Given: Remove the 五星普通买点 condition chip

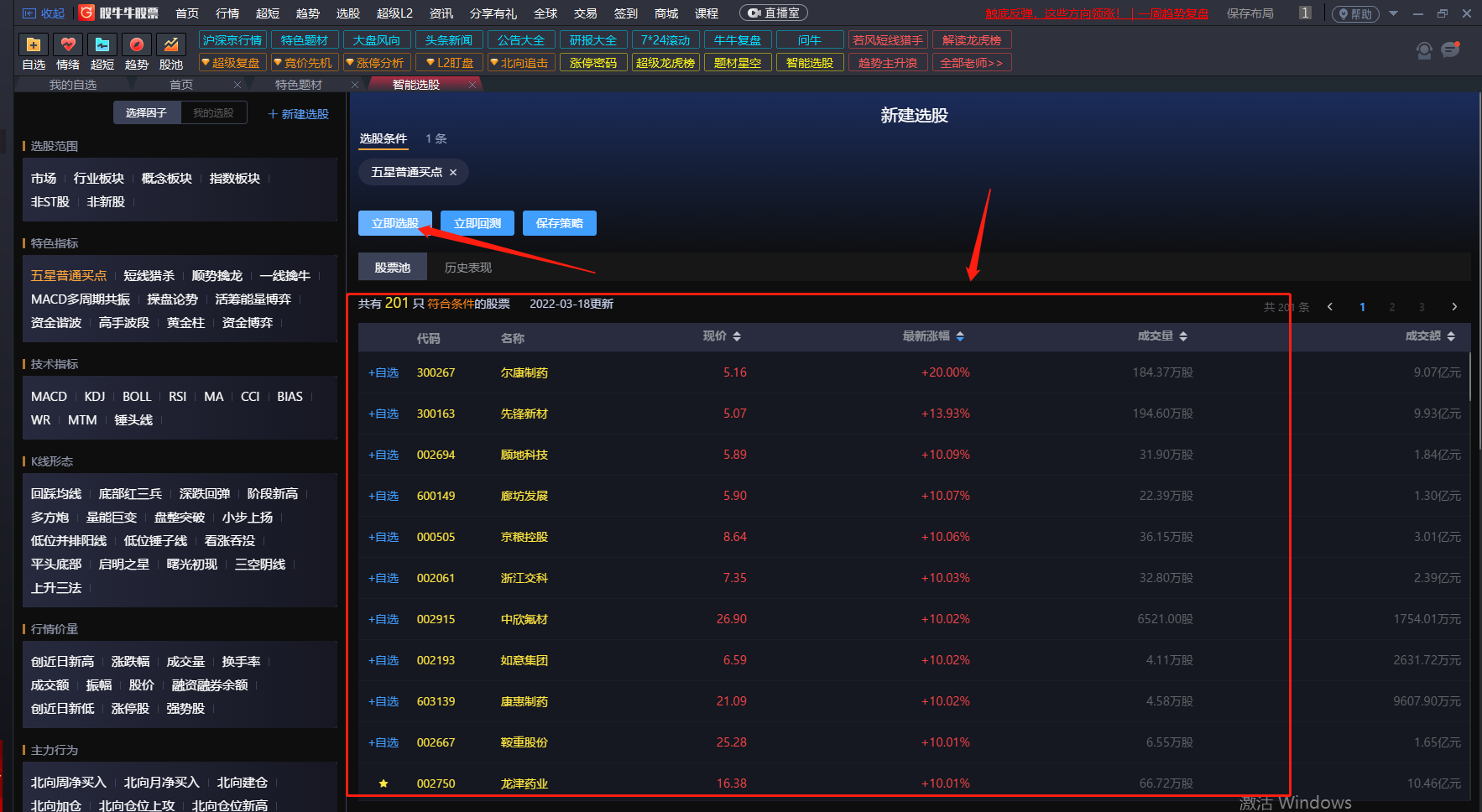Looking at the screenshot, I should (453, 172).
